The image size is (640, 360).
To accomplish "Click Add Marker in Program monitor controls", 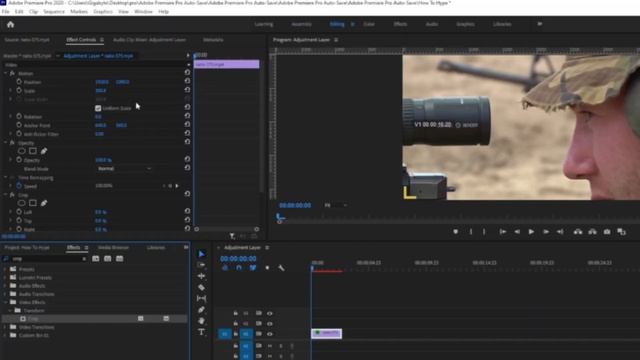I will pos(456,231).
